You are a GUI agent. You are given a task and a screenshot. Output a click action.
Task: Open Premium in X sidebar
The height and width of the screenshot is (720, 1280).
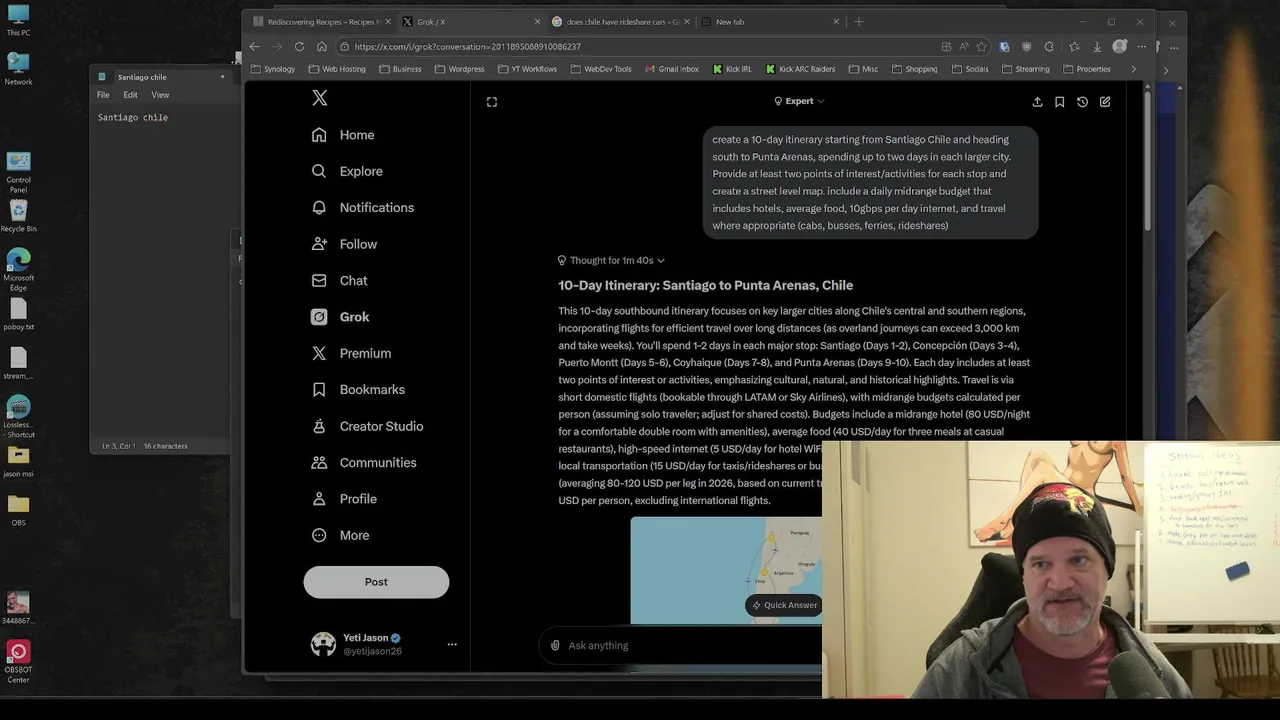click(x=351, y=353)
